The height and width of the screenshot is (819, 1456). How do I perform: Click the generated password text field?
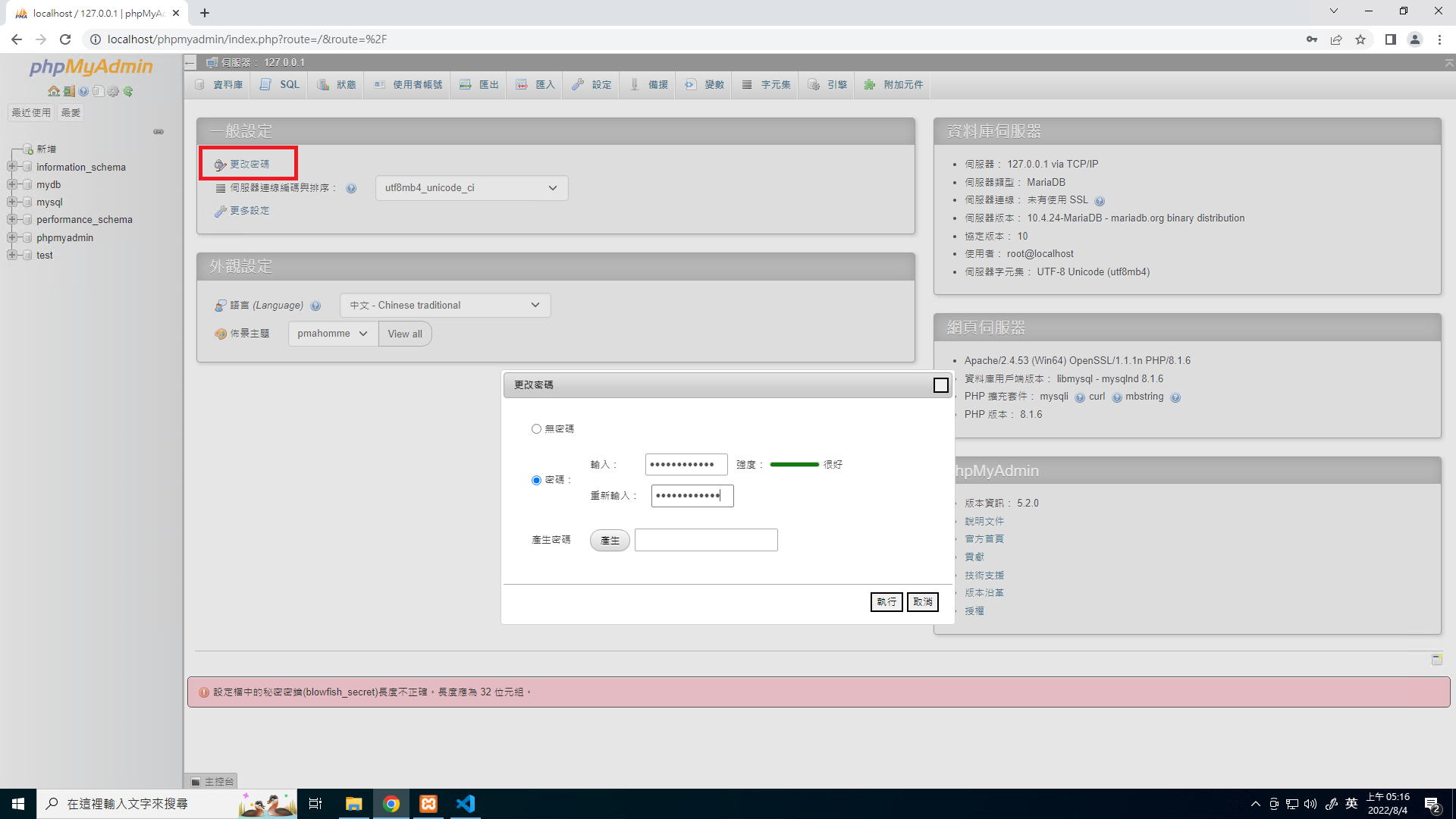coord(705,540)
